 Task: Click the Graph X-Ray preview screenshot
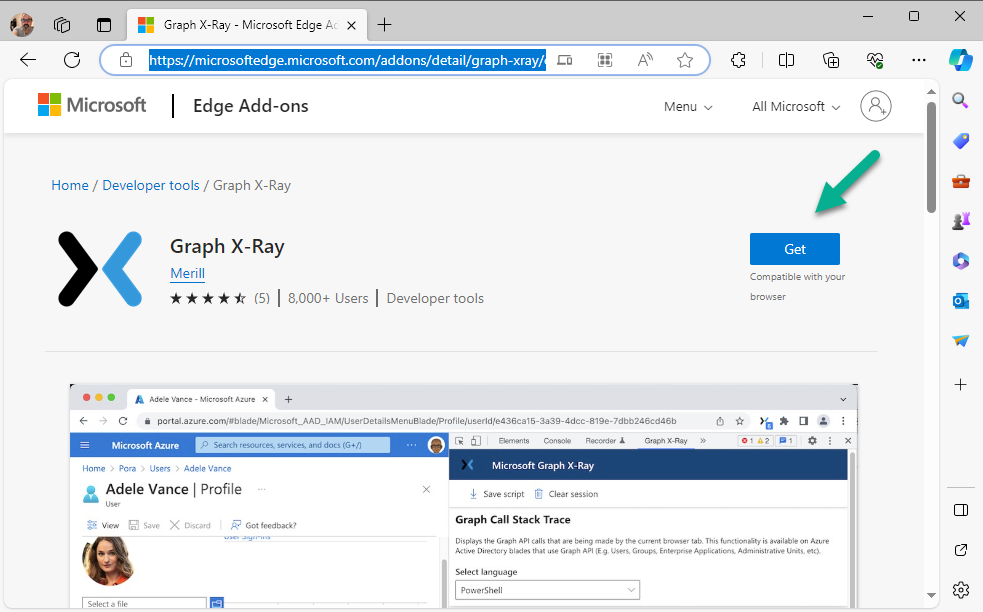[463, 495]
